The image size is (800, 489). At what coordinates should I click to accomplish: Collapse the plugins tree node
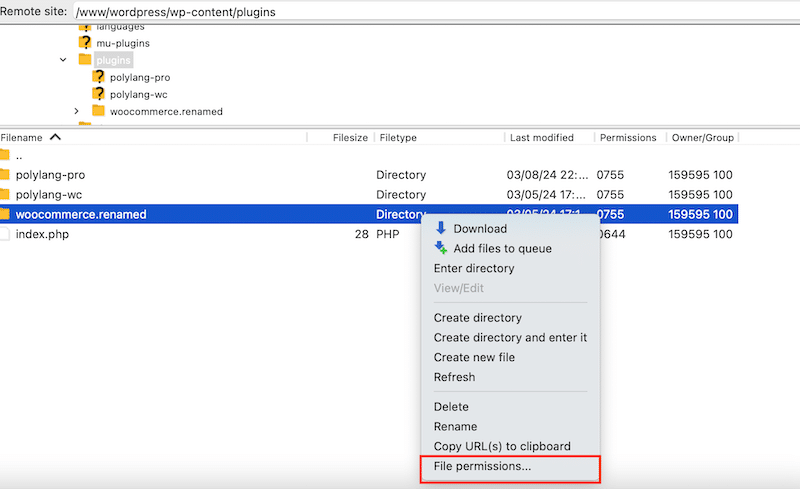coord(63,60)
